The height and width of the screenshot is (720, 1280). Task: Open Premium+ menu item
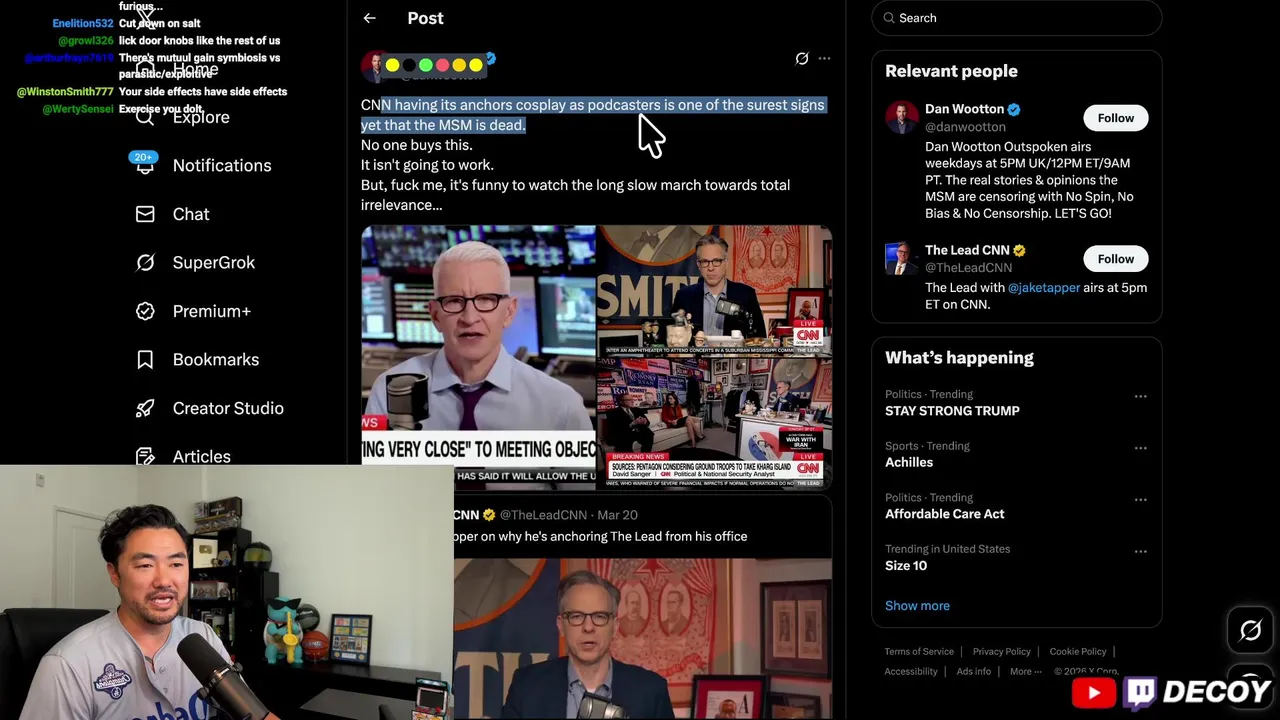pos(212,311)
